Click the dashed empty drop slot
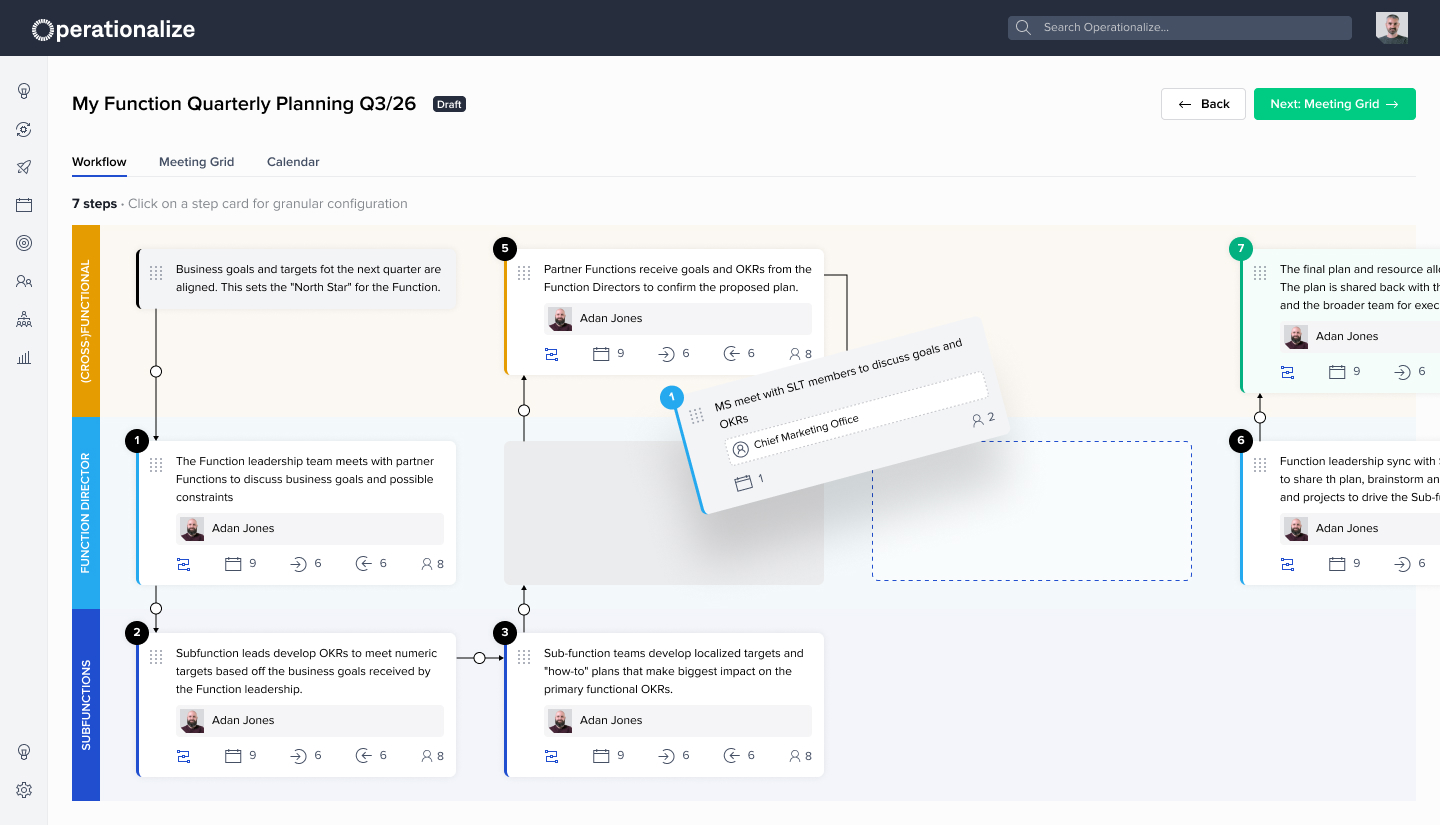 coord(1032,511)
